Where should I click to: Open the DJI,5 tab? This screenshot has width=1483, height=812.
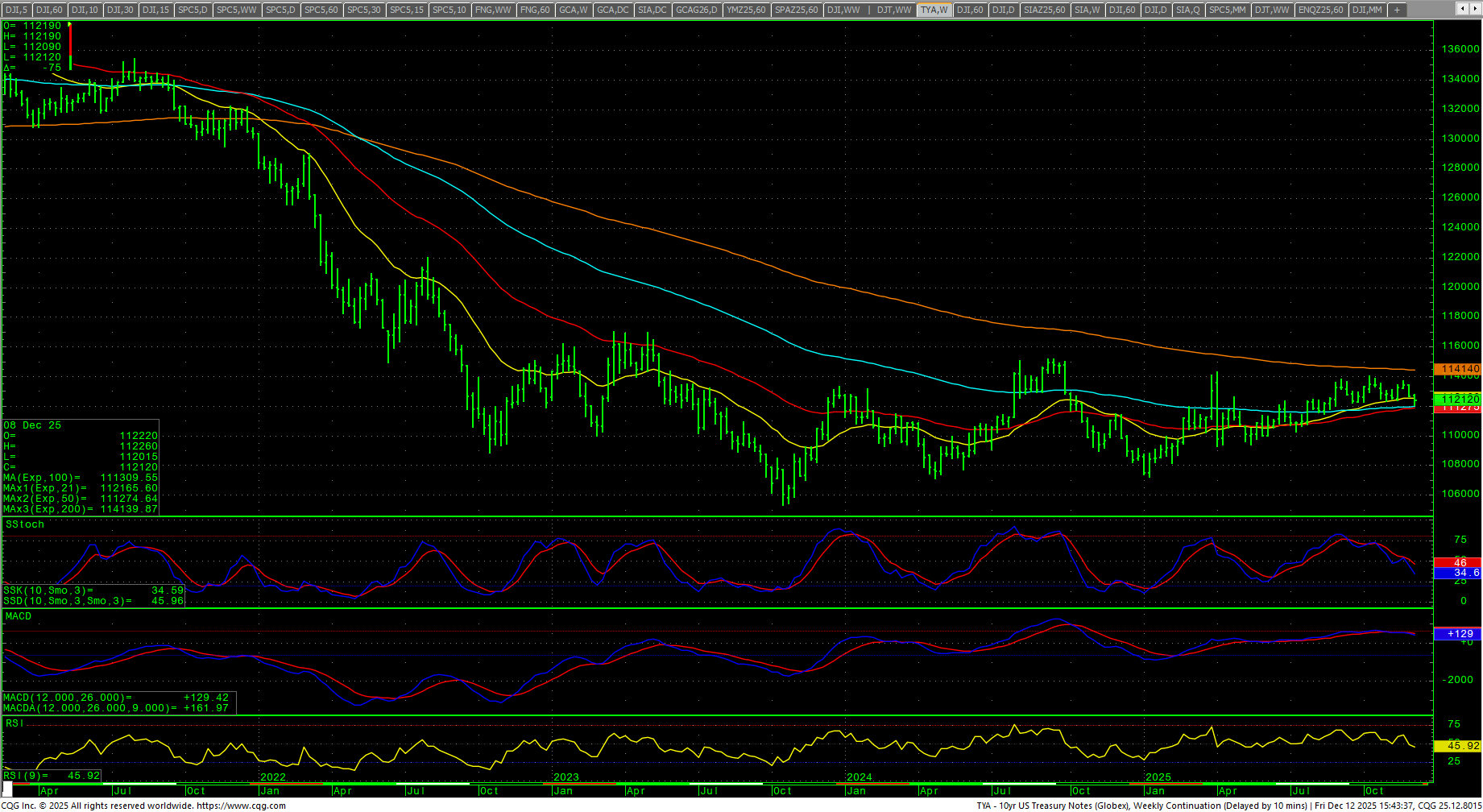16,10
